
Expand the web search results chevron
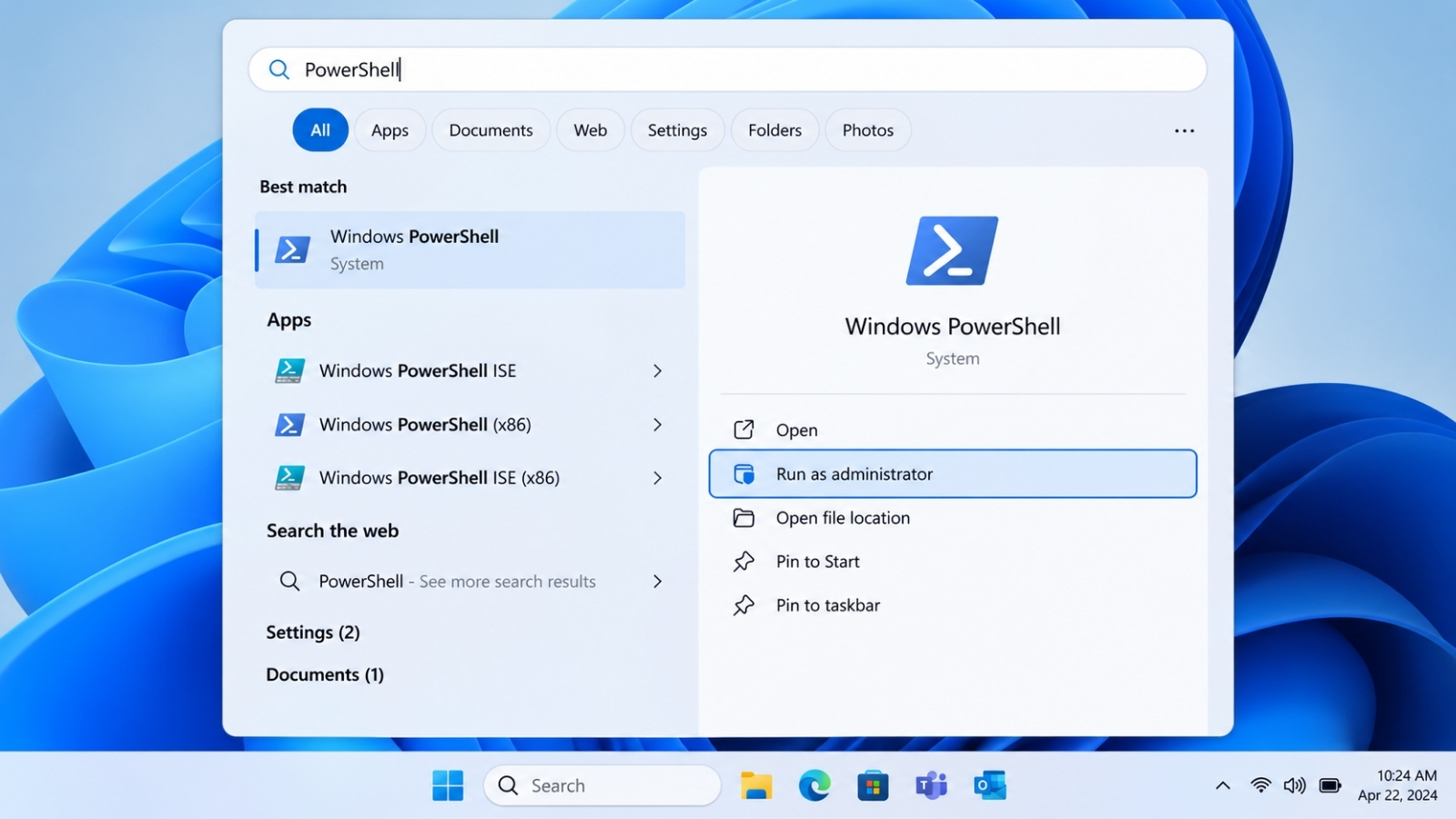pos(657,581)
